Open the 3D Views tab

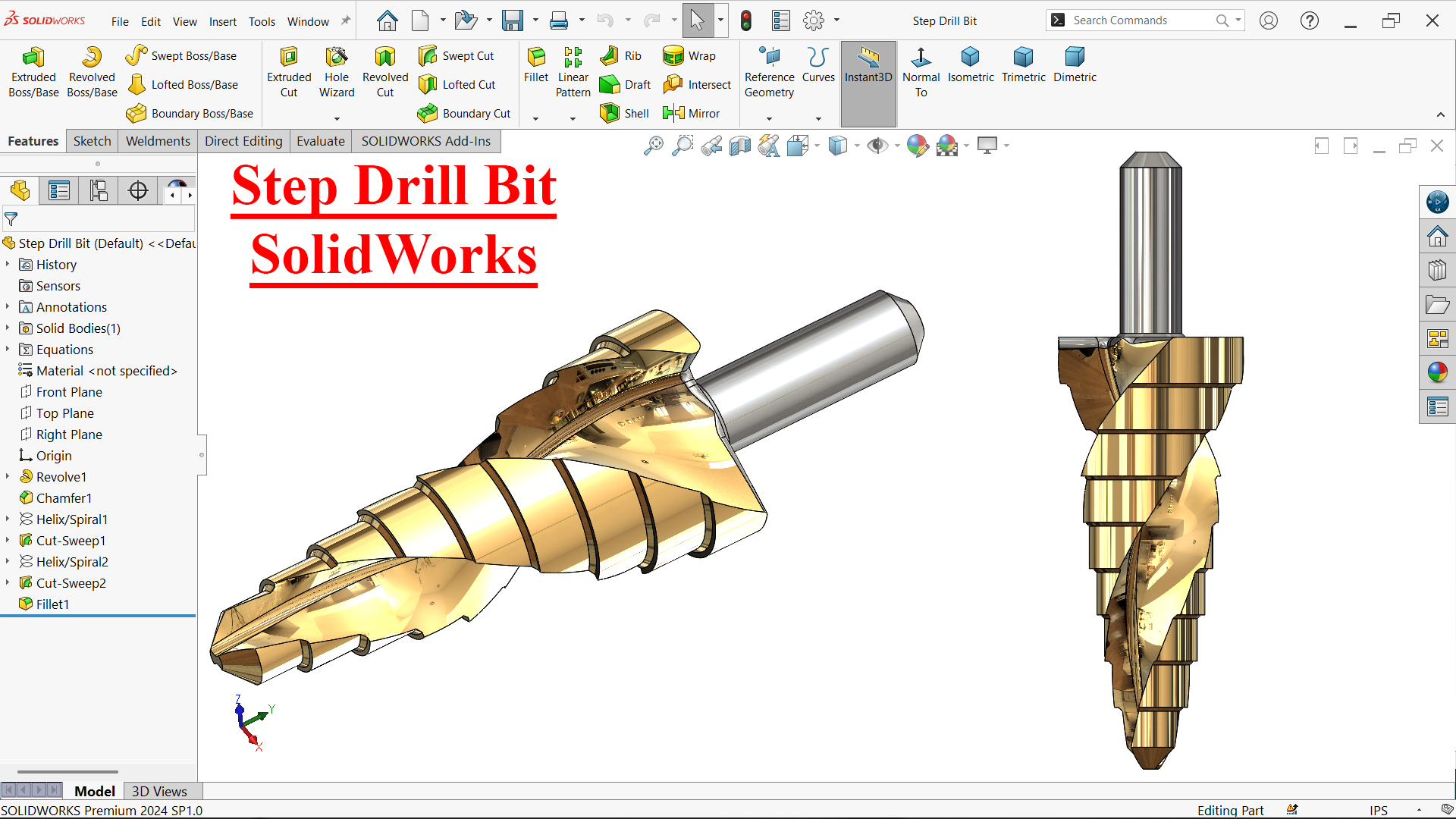(159, 791)
